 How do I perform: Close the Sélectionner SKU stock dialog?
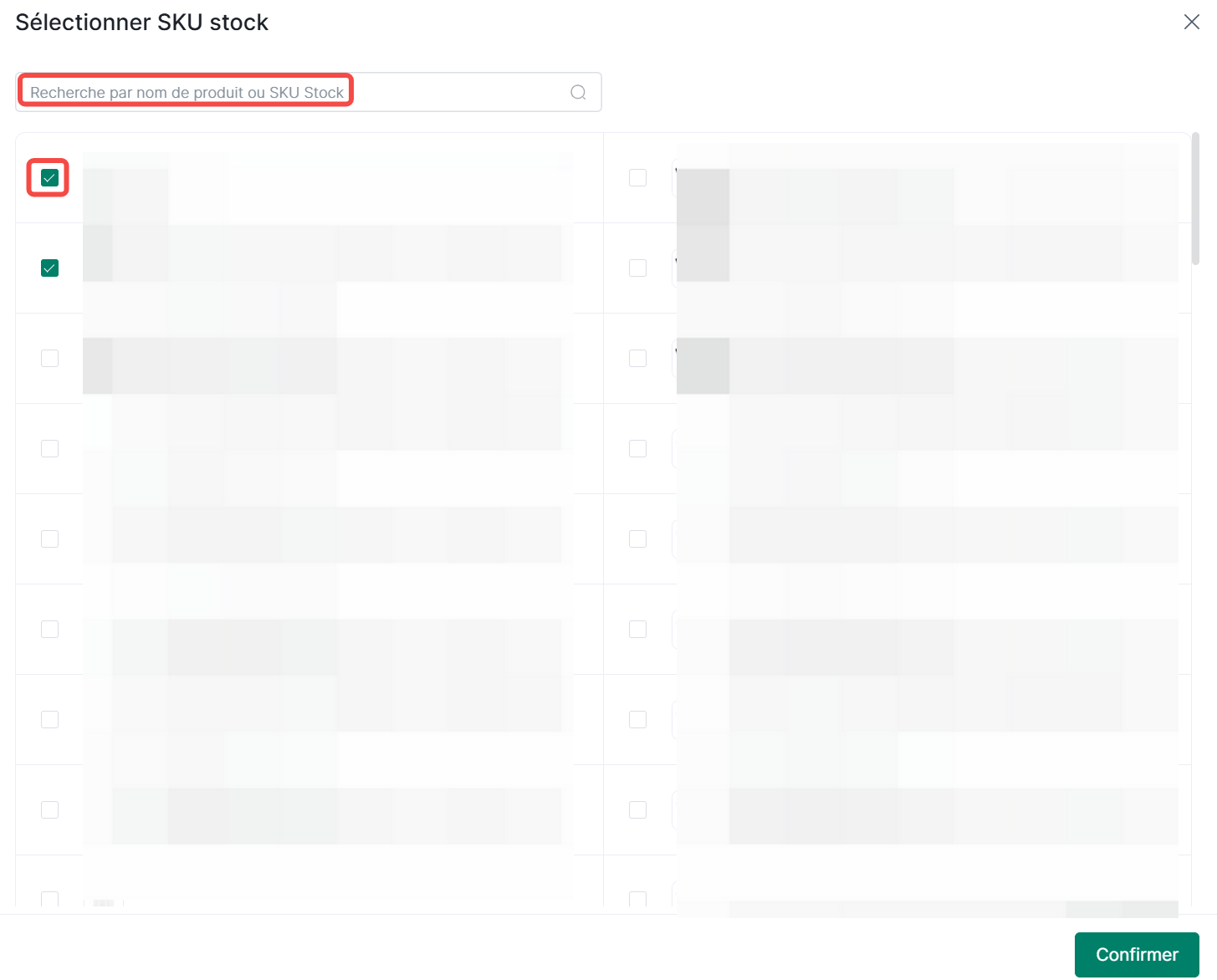click(1191, 22)
